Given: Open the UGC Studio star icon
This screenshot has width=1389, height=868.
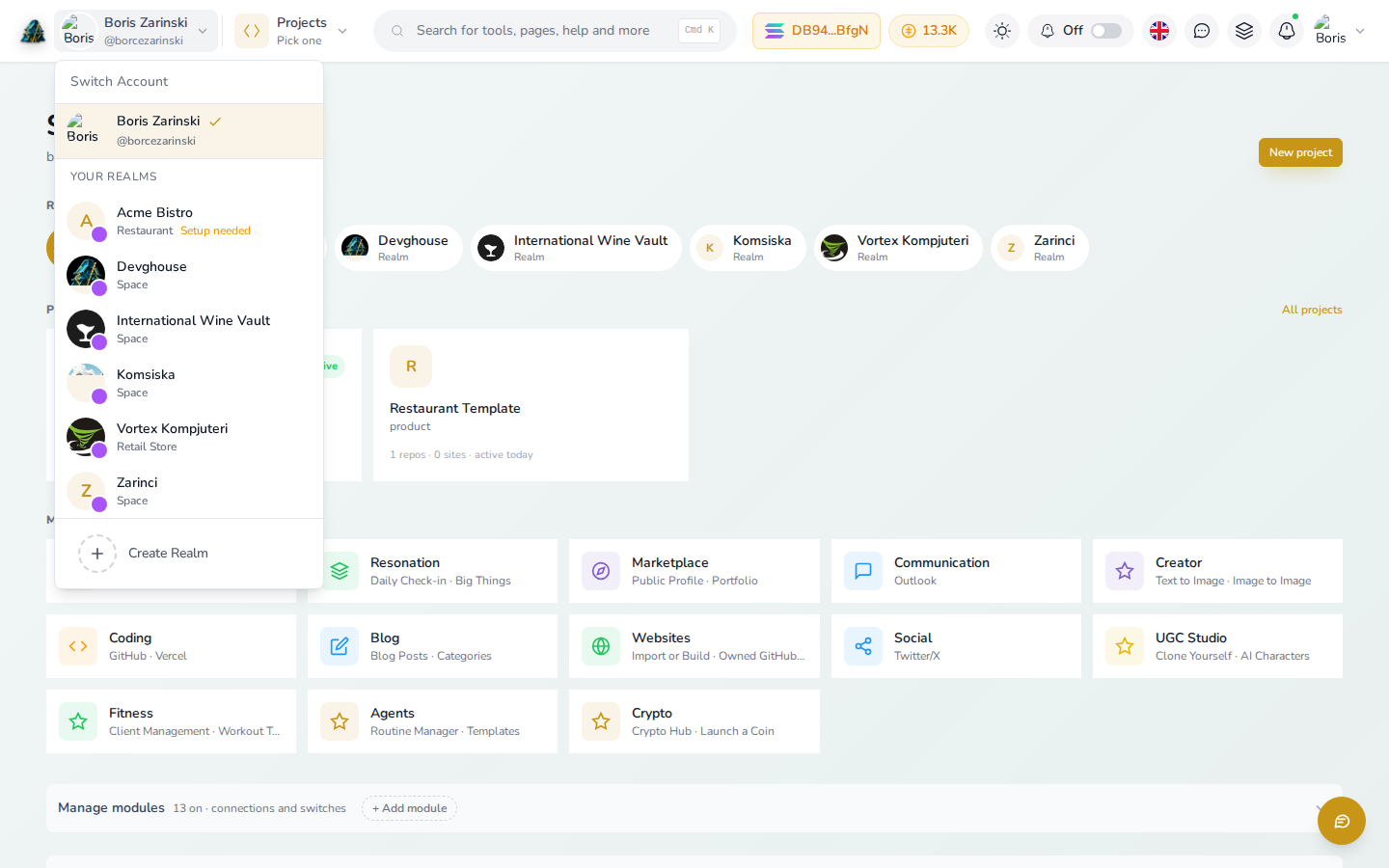Looking at the screenshot, I should (1125, 646).
